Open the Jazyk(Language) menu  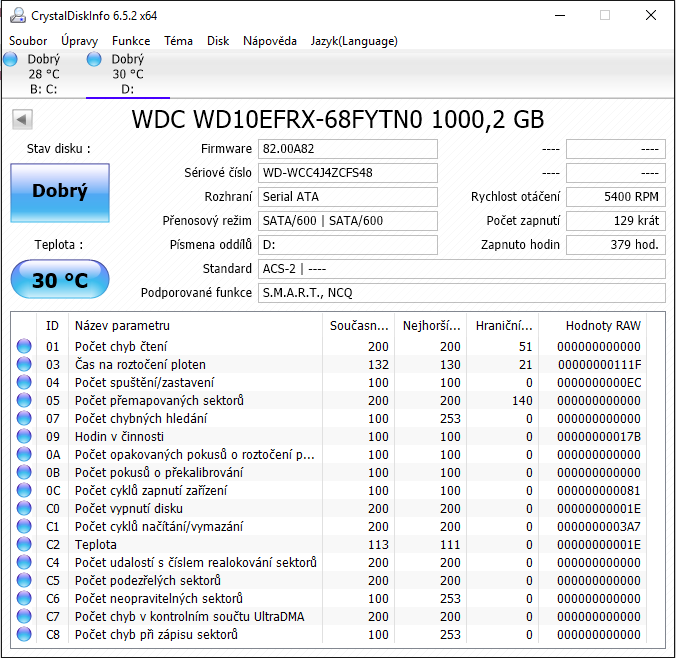pos(354,41)
